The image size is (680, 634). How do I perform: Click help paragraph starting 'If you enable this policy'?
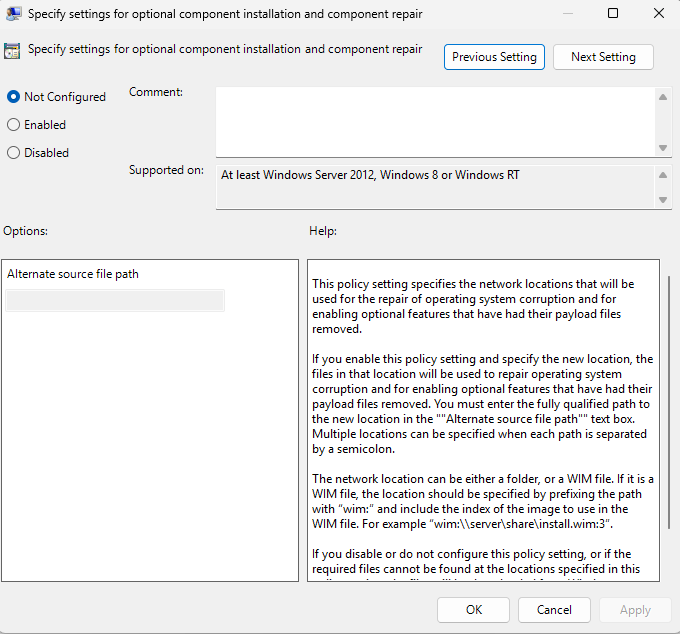click(482, 404)
